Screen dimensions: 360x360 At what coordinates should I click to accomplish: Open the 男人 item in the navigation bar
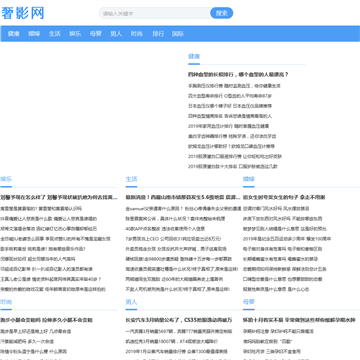pos(116,34)
